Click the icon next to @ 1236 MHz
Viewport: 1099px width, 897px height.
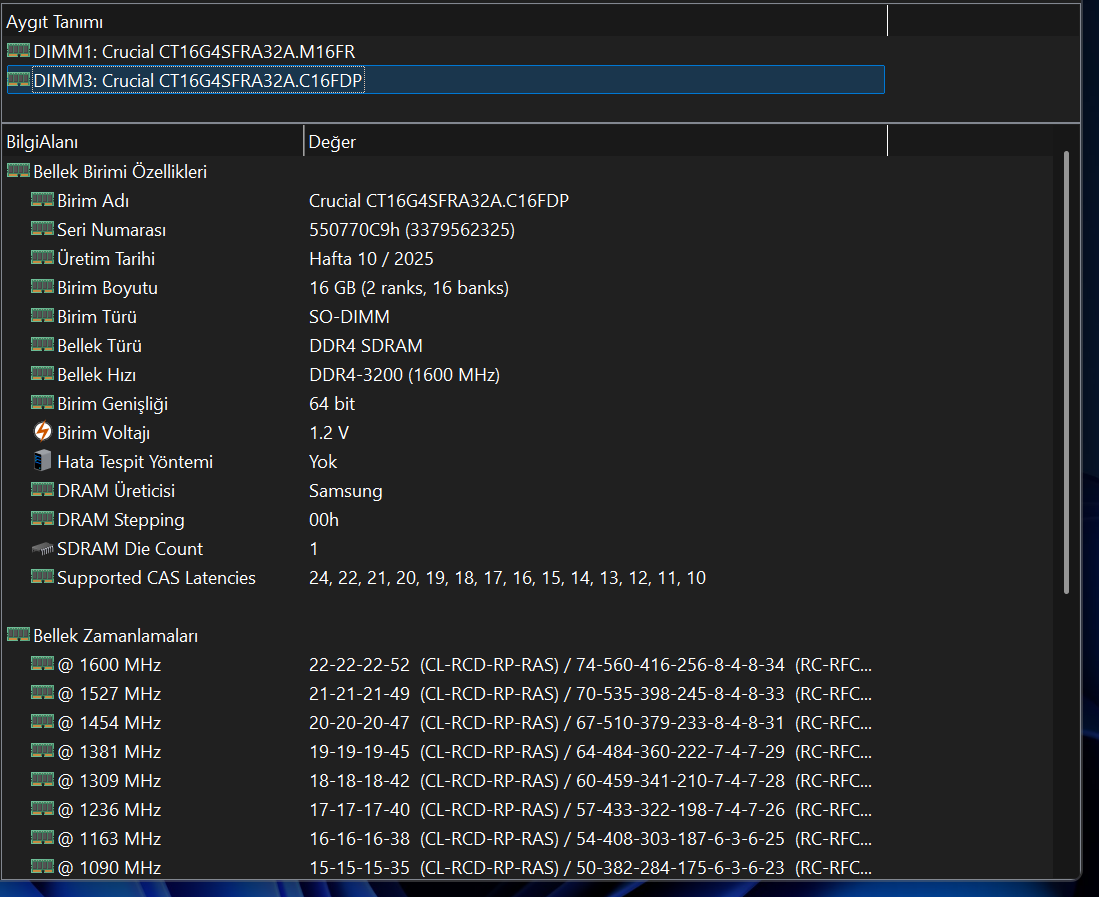[42, 808]
